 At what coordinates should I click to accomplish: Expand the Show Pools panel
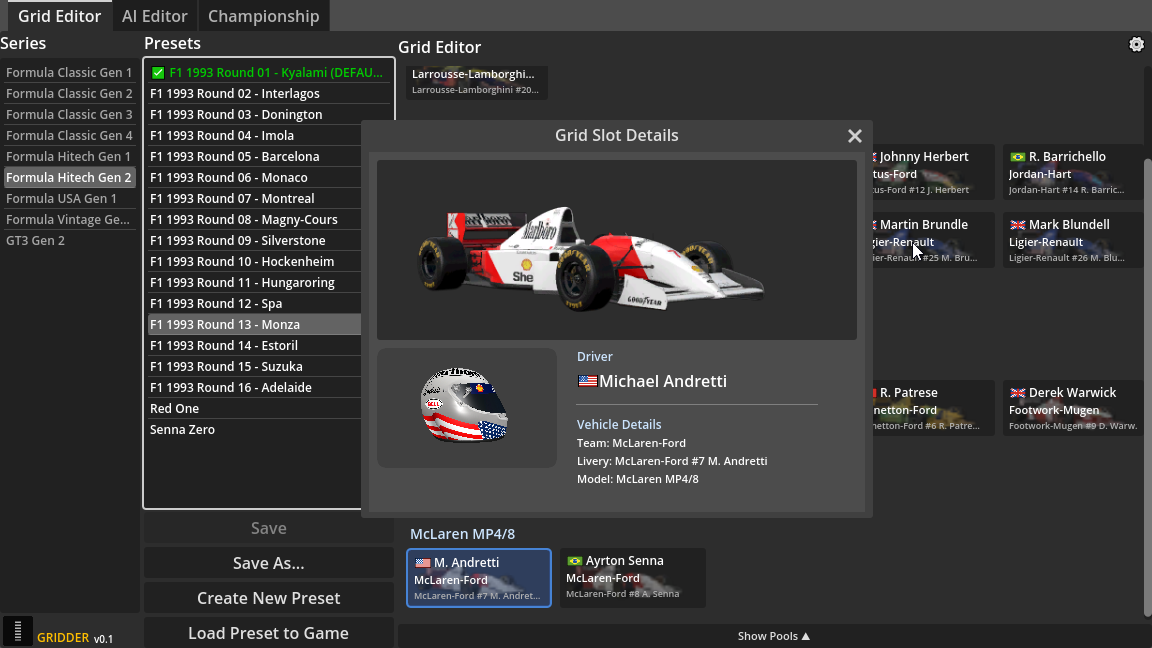coord(774,636)
